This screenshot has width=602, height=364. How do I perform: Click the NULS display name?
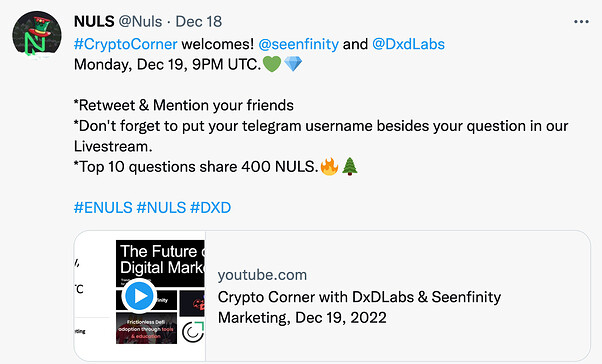pos(94,22)
